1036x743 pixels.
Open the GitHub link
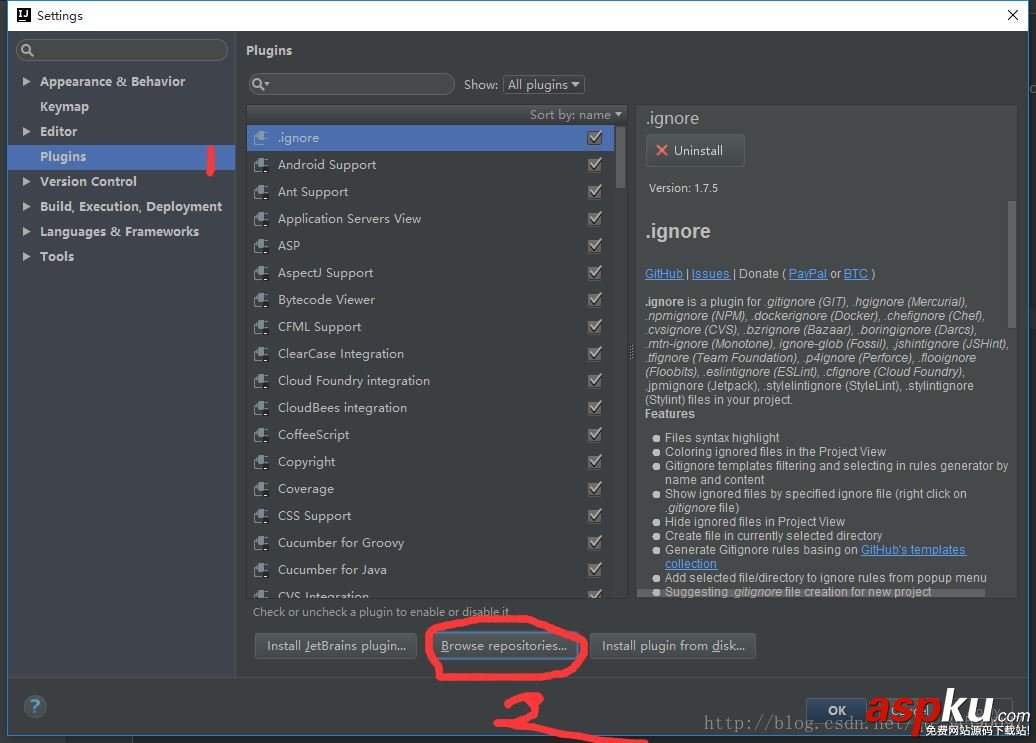[x=663, y=273]
